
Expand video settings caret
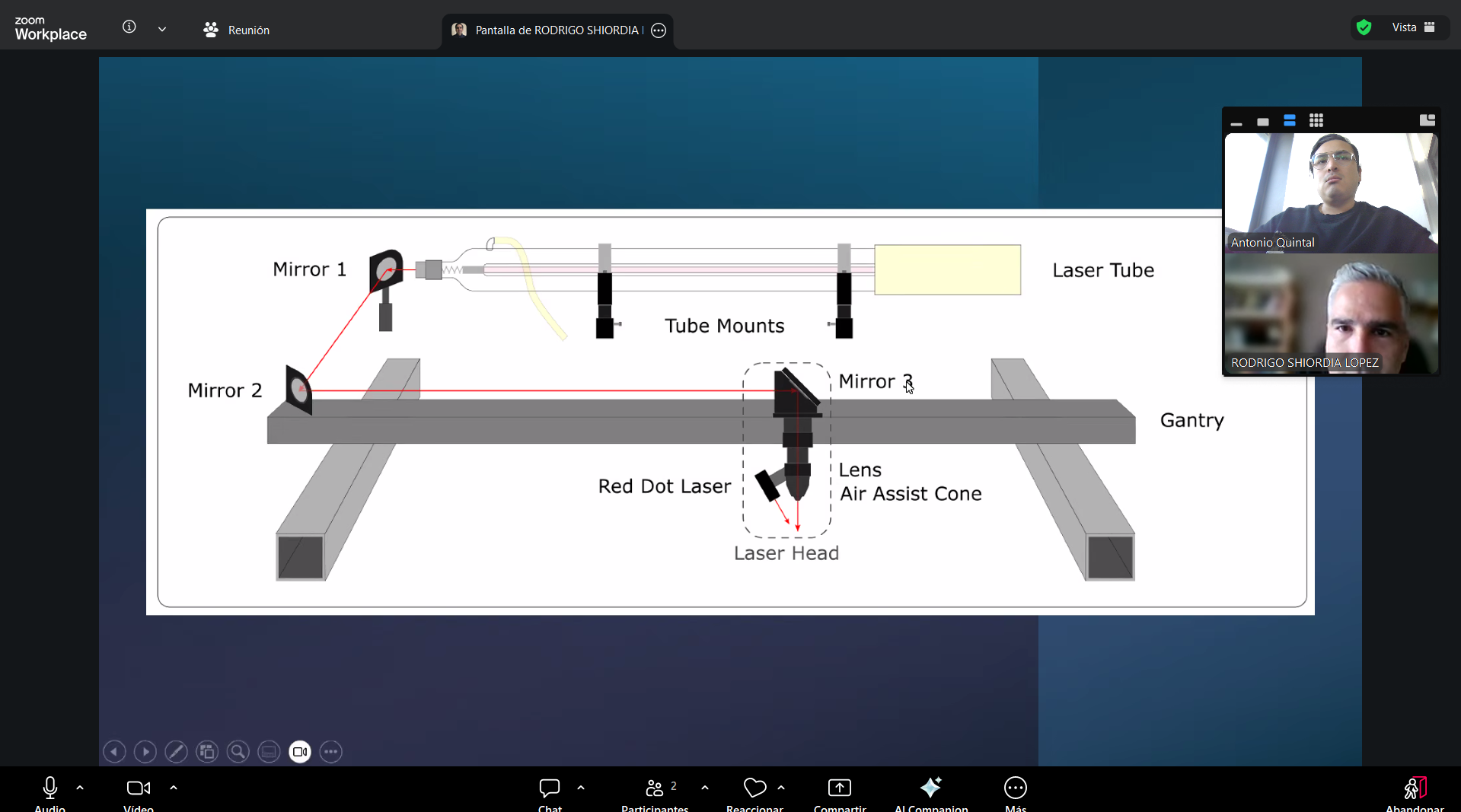tap(174, 788)
